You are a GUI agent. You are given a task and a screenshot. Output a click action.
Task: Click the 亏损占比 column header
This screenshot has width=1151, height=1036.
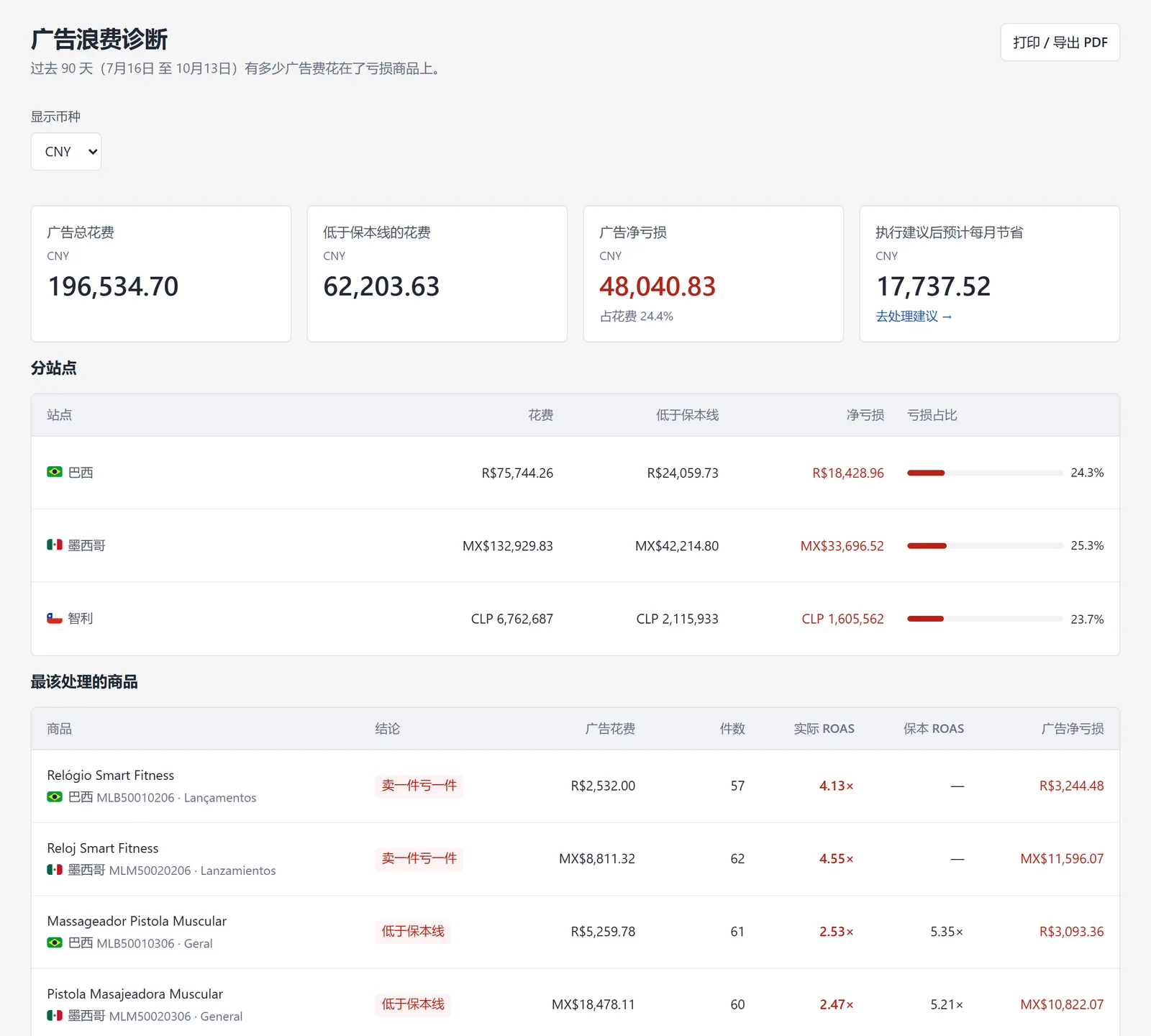coord(932,415)
